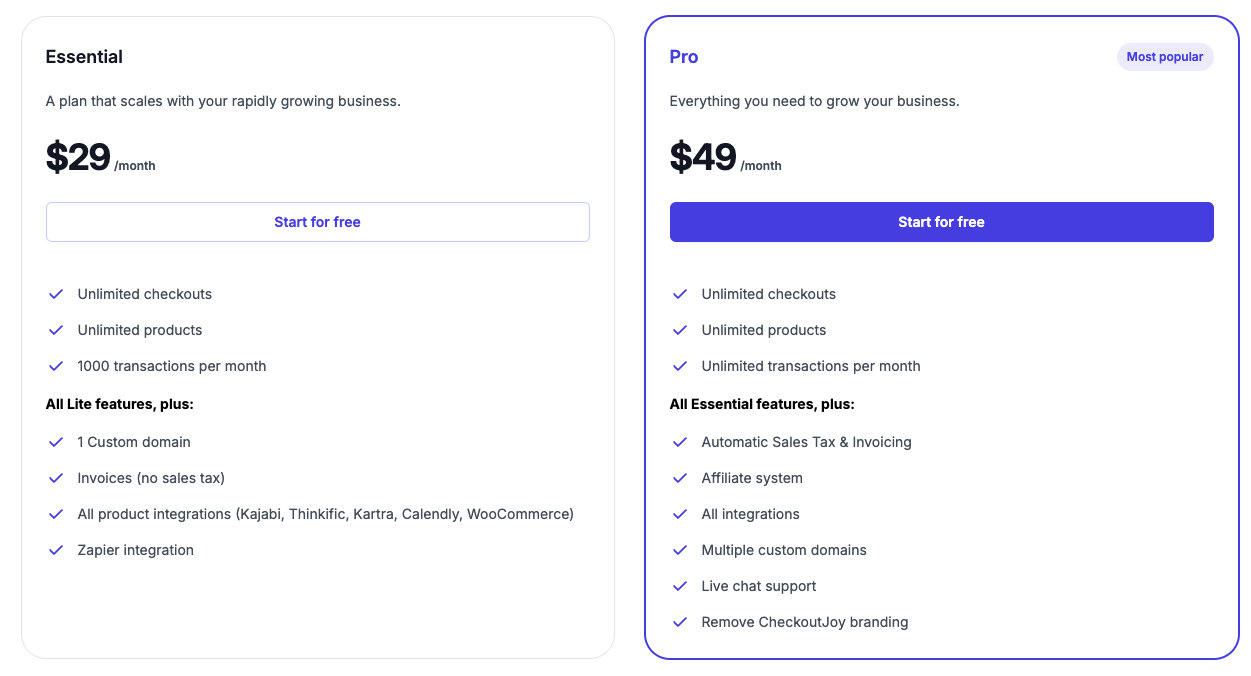Click the $29 per month price
Image resolution: width=1251 pixels, height=676 pixels.
coord(100,158)
